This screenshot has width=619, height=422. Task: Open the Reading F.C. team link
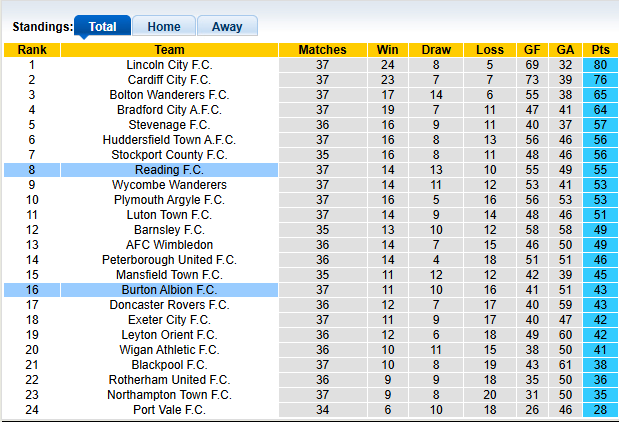click(169, 170)
